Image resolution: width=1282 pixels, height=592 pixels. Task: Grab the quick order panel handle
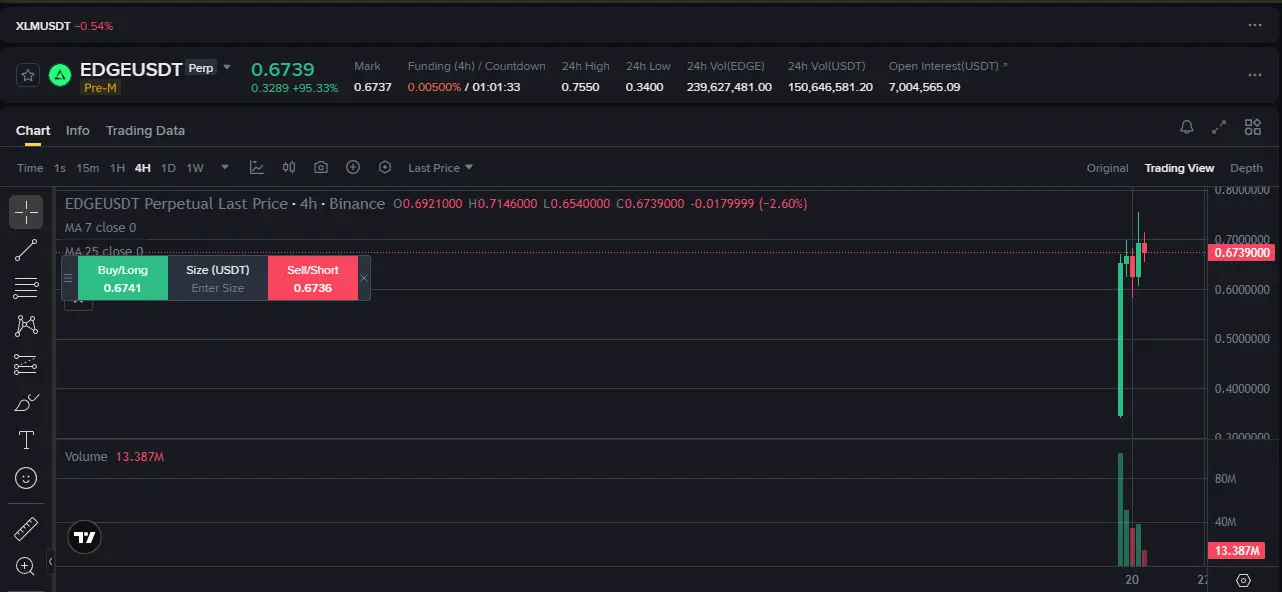coord(68,278)
